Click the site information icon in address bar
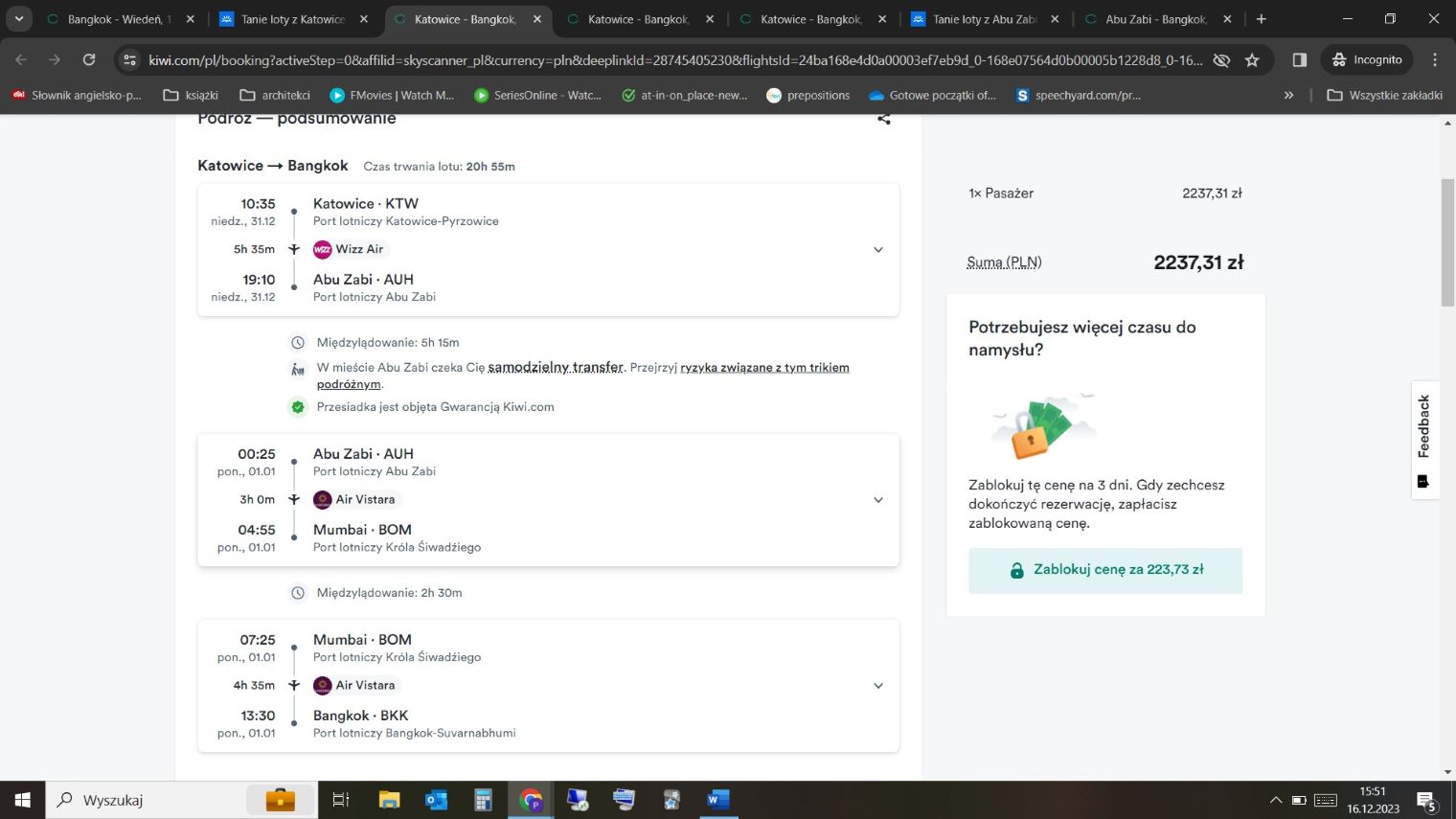 [130, 60]
